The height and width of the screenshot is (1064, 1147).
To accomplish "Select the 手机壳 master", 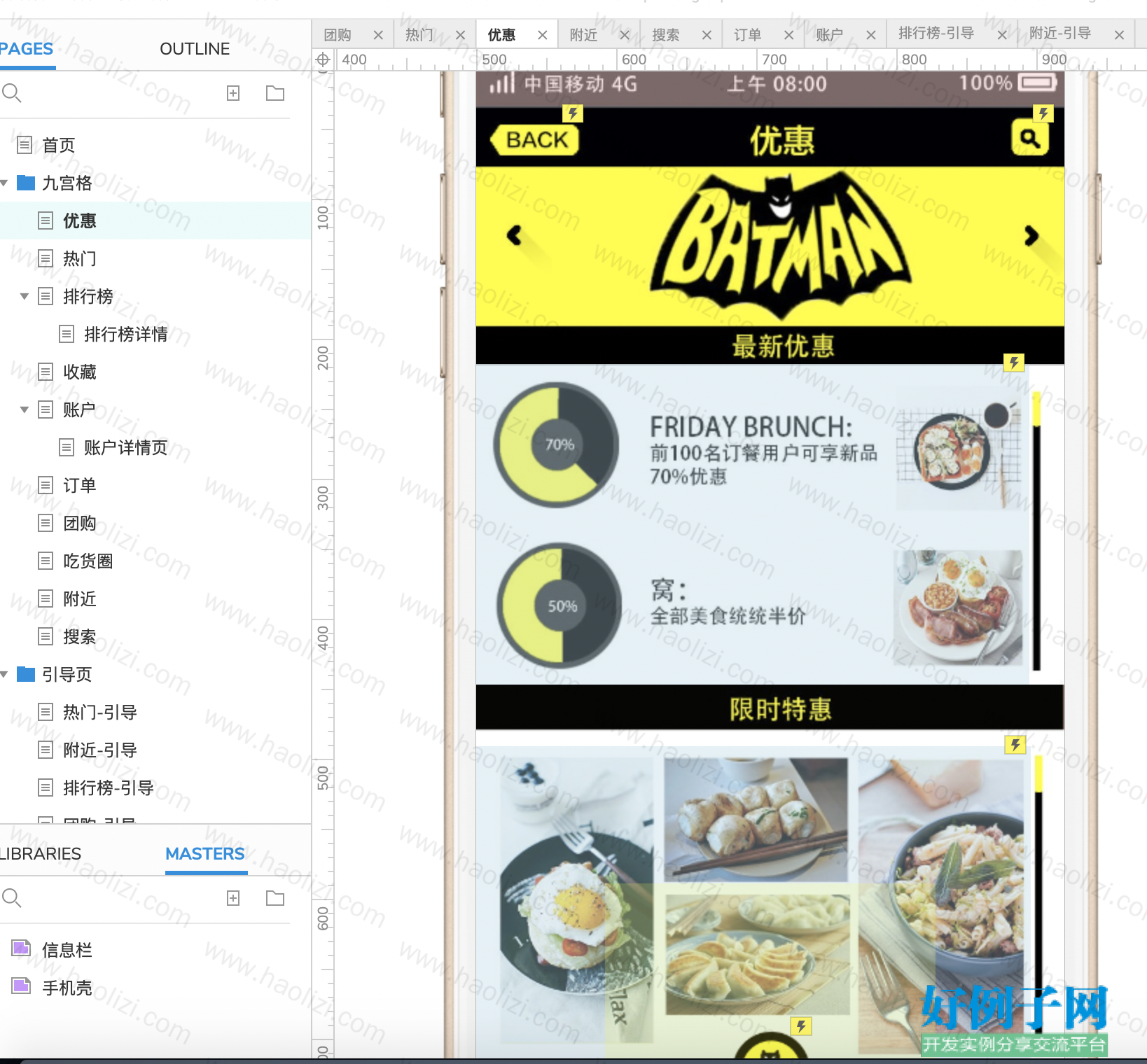I will point(67,988).
